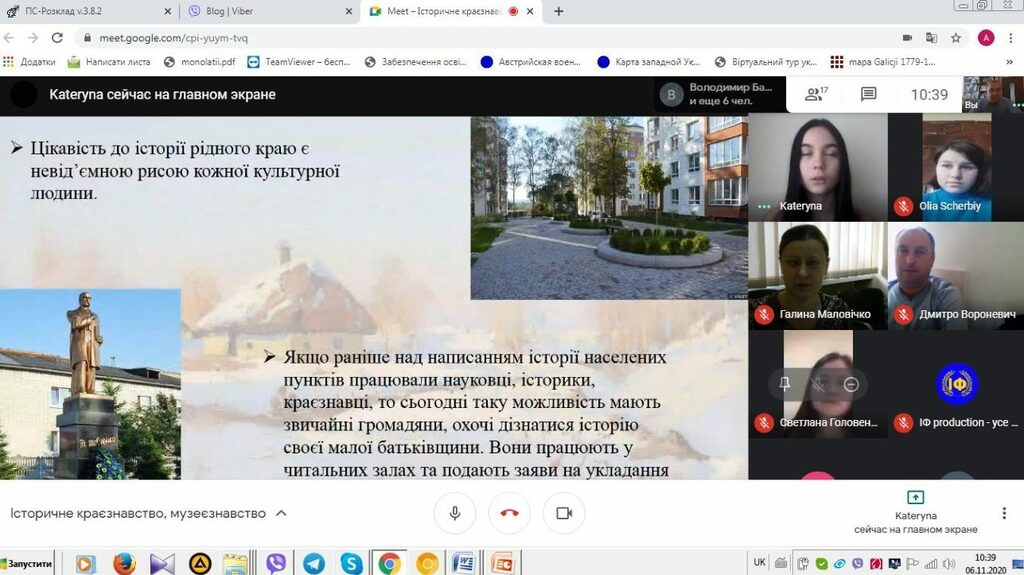Click the translate page icon in address bar
The height and width of the screenshot is (575, 1024).
(932, 38)
